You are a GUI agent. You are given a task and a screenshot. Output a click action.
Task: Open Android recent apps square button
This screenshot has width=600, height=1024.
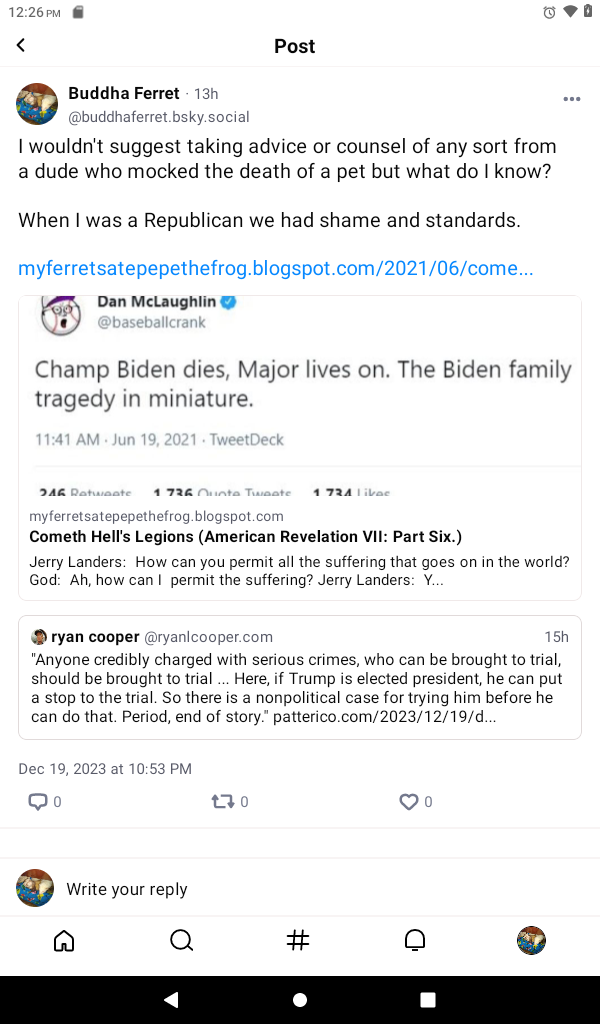pos(428,999)
